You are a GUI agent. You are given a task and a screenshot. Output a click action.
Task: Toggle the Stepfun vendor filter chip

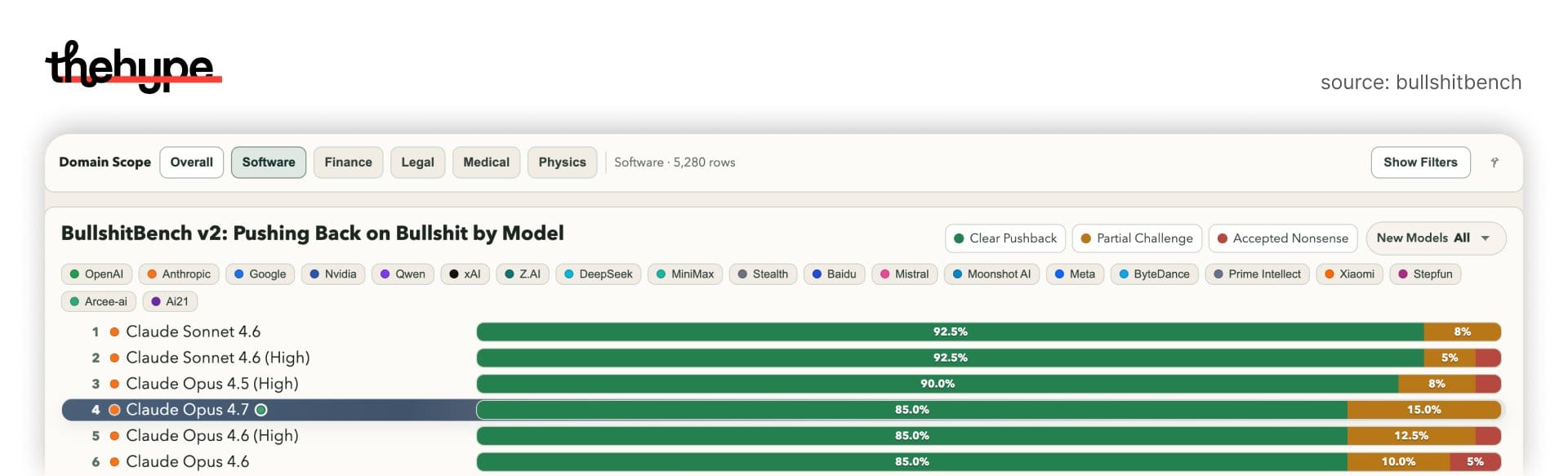click(1425, 274)
